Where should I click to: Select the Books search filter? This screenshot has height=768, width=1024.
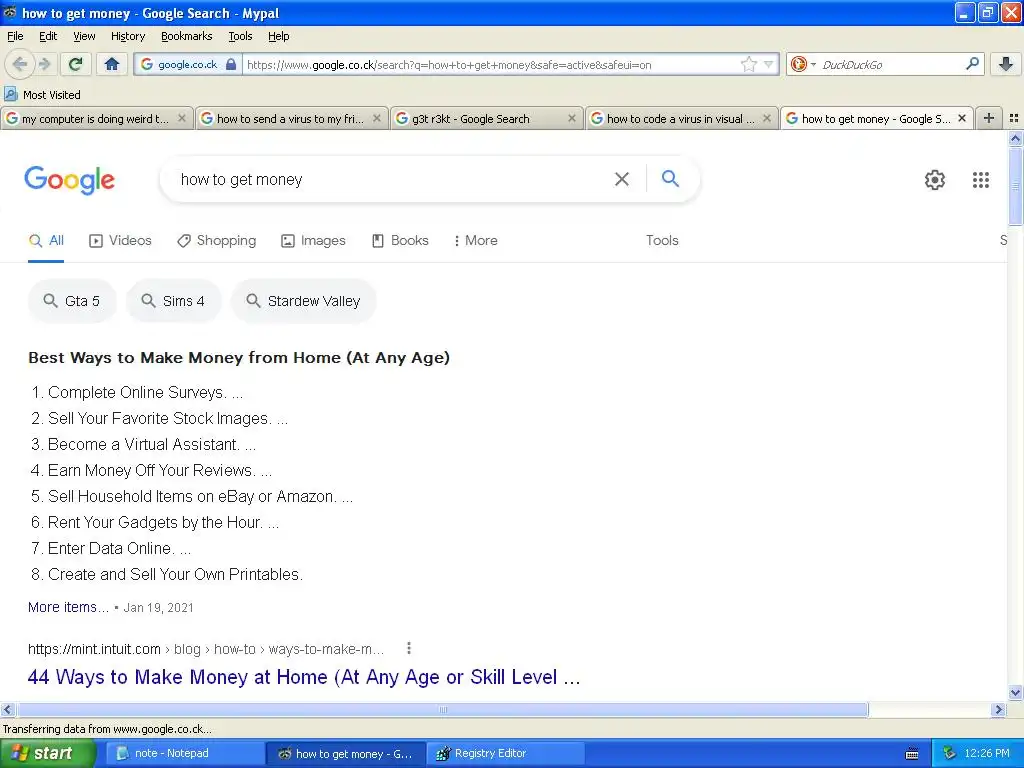[x=400, y=240]
